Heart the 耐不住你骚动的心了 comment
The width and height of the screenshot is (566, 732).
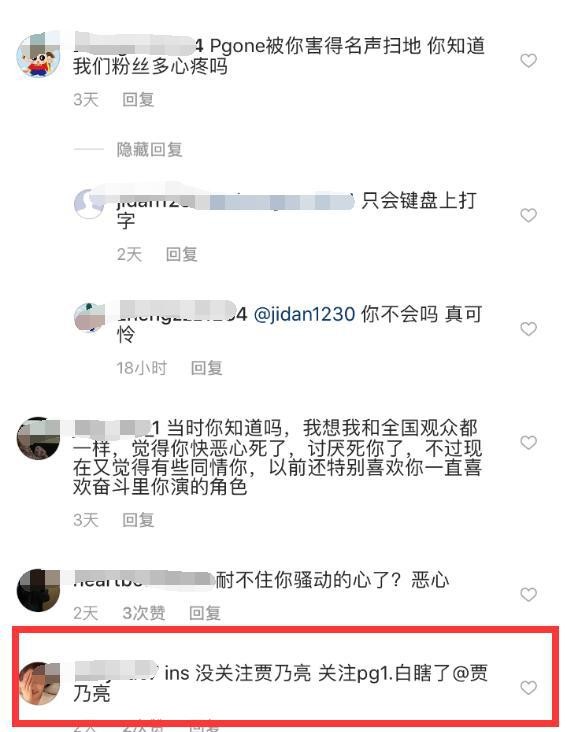tap(528, 594)
